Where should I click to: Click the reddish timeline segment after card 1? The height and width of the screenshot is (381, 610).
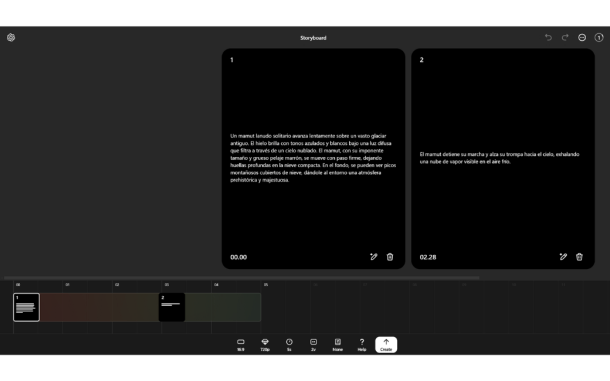[99, 307]
